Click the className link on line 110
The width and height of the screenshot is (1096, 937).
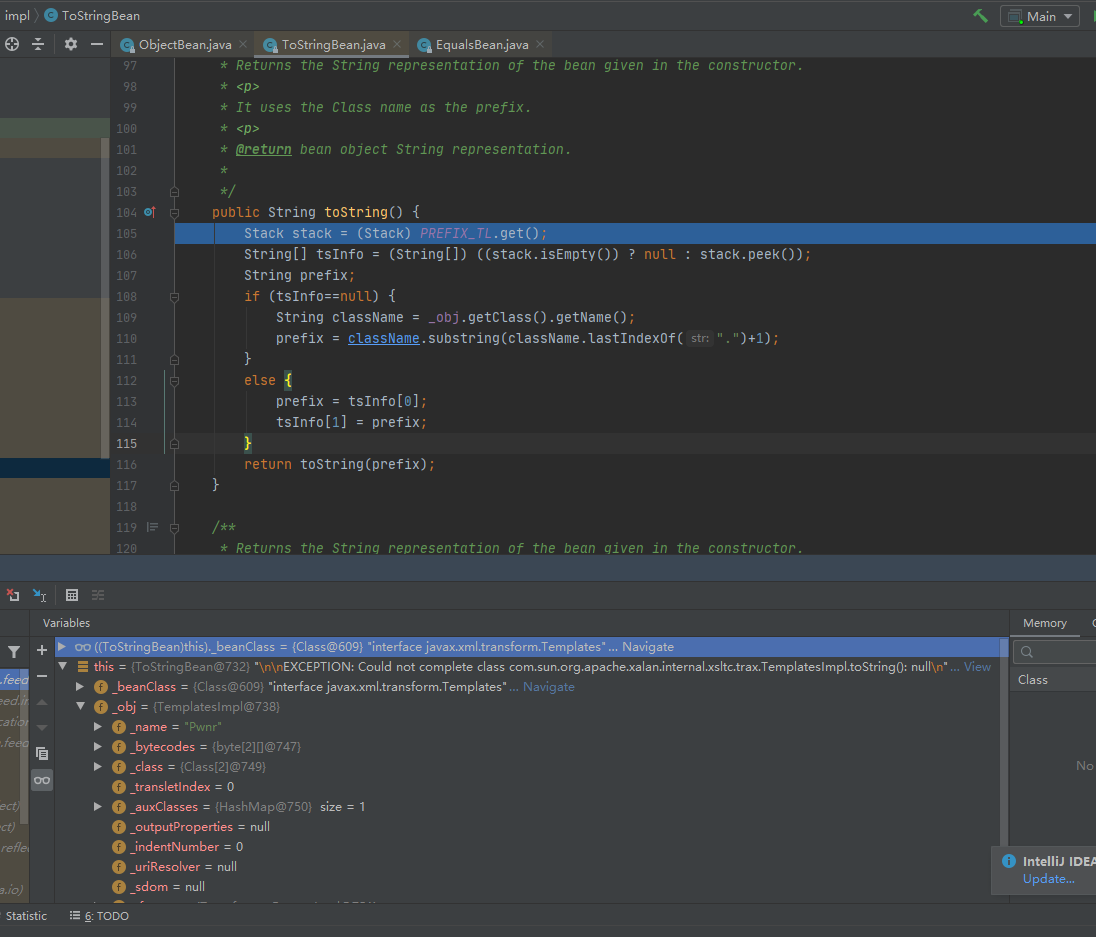(383, 338)
